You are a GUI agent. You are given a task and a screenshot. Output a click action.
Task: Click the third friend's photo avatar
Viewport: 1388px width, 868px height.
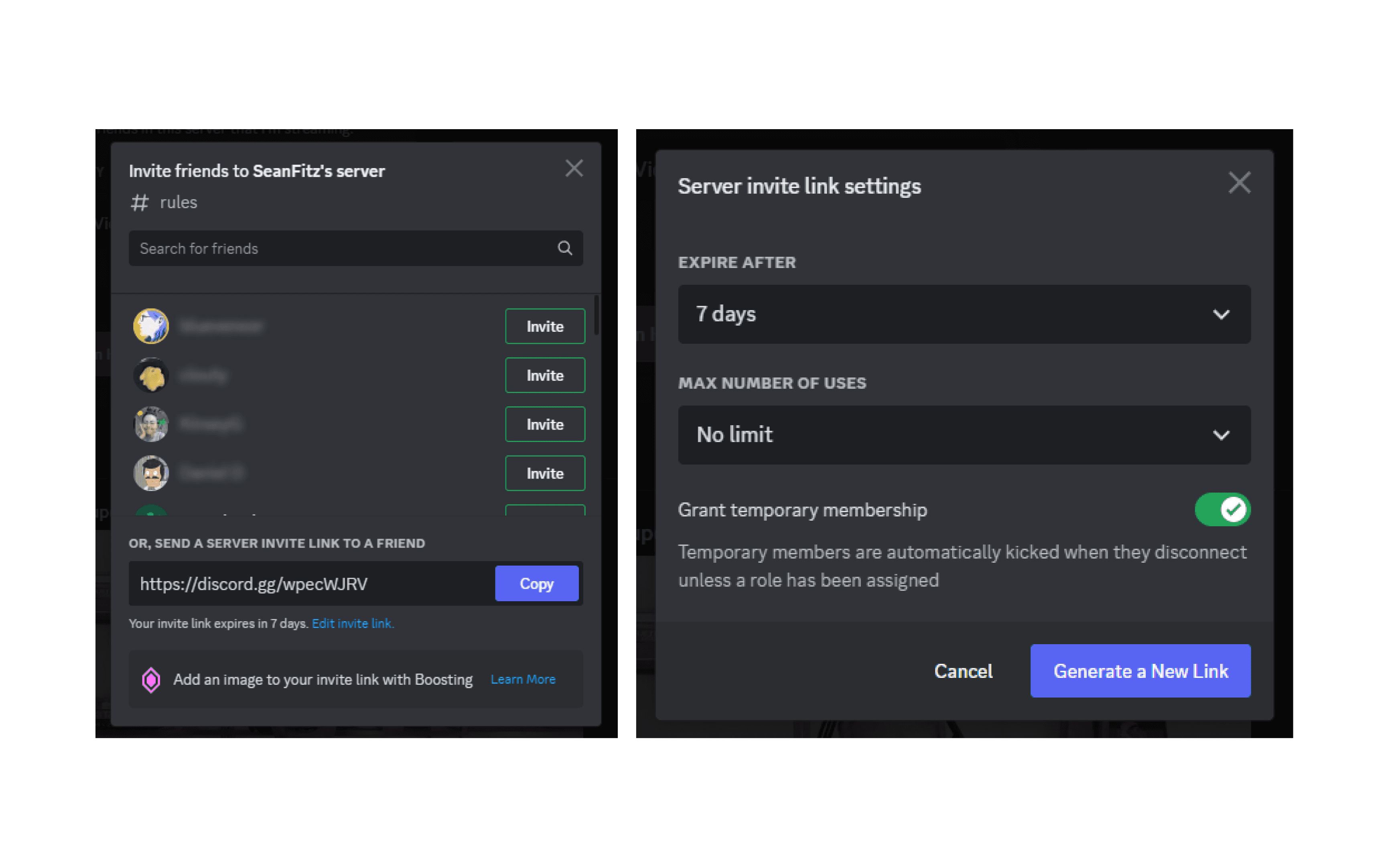[151, 424]
